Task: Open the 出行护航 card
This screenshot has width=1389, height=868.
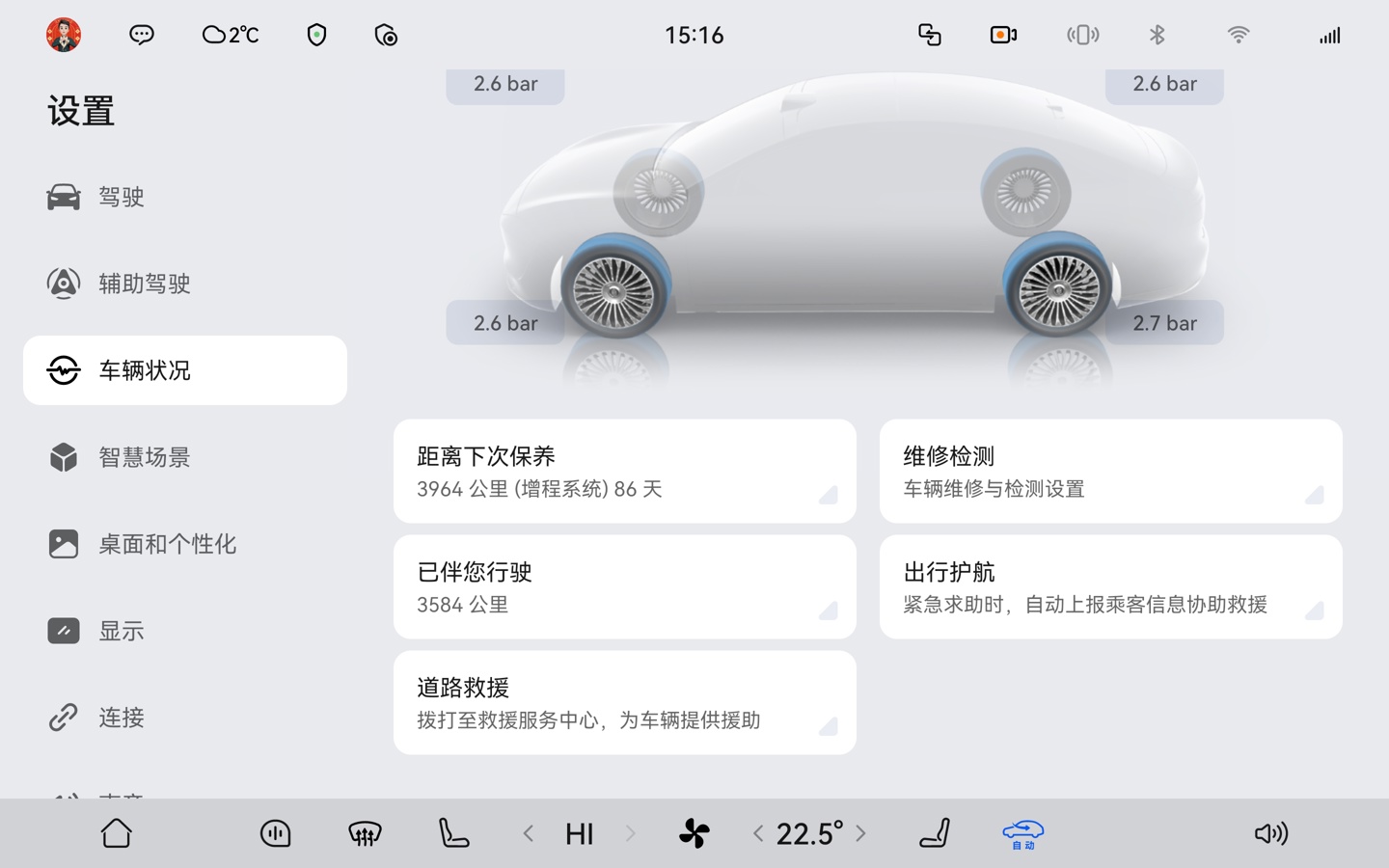Action: [x=1110, y=587]
